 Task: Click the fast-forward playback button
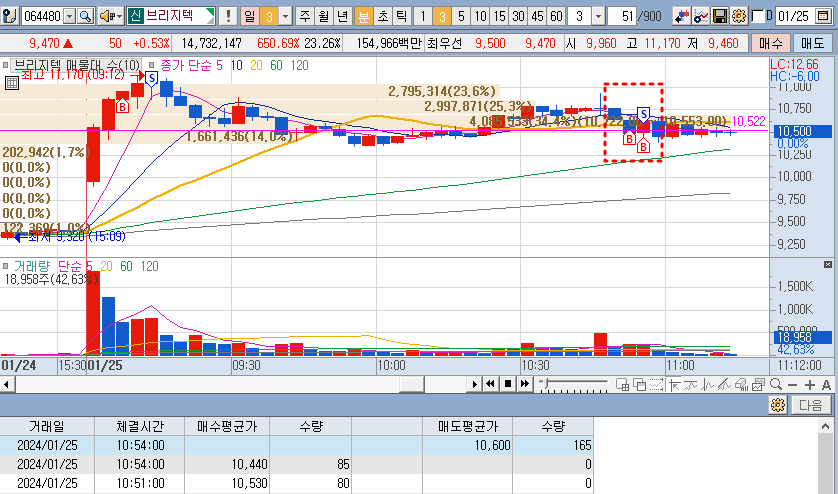coord(525,384)
